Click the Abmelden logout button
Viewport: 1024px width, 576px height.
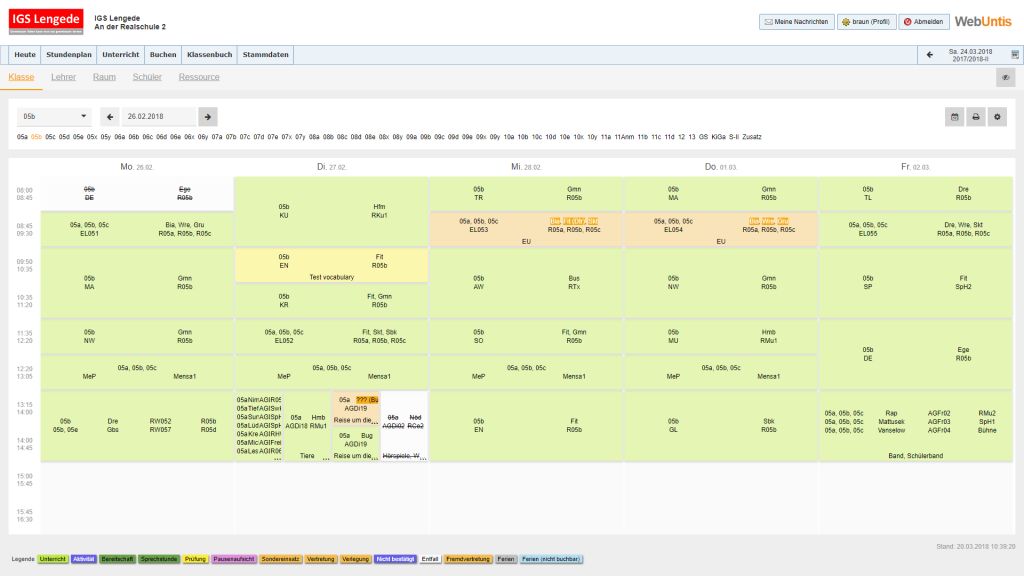point(925,21)
